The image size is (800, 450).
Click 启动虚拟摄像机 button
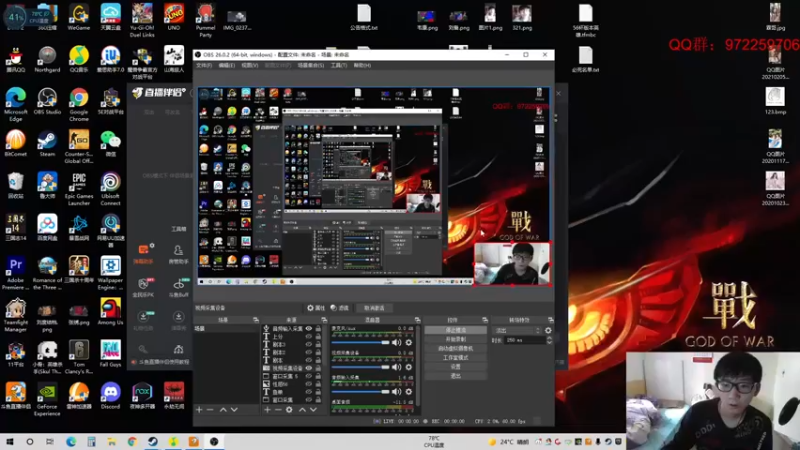pyautogui.click(x=456, y=348)
